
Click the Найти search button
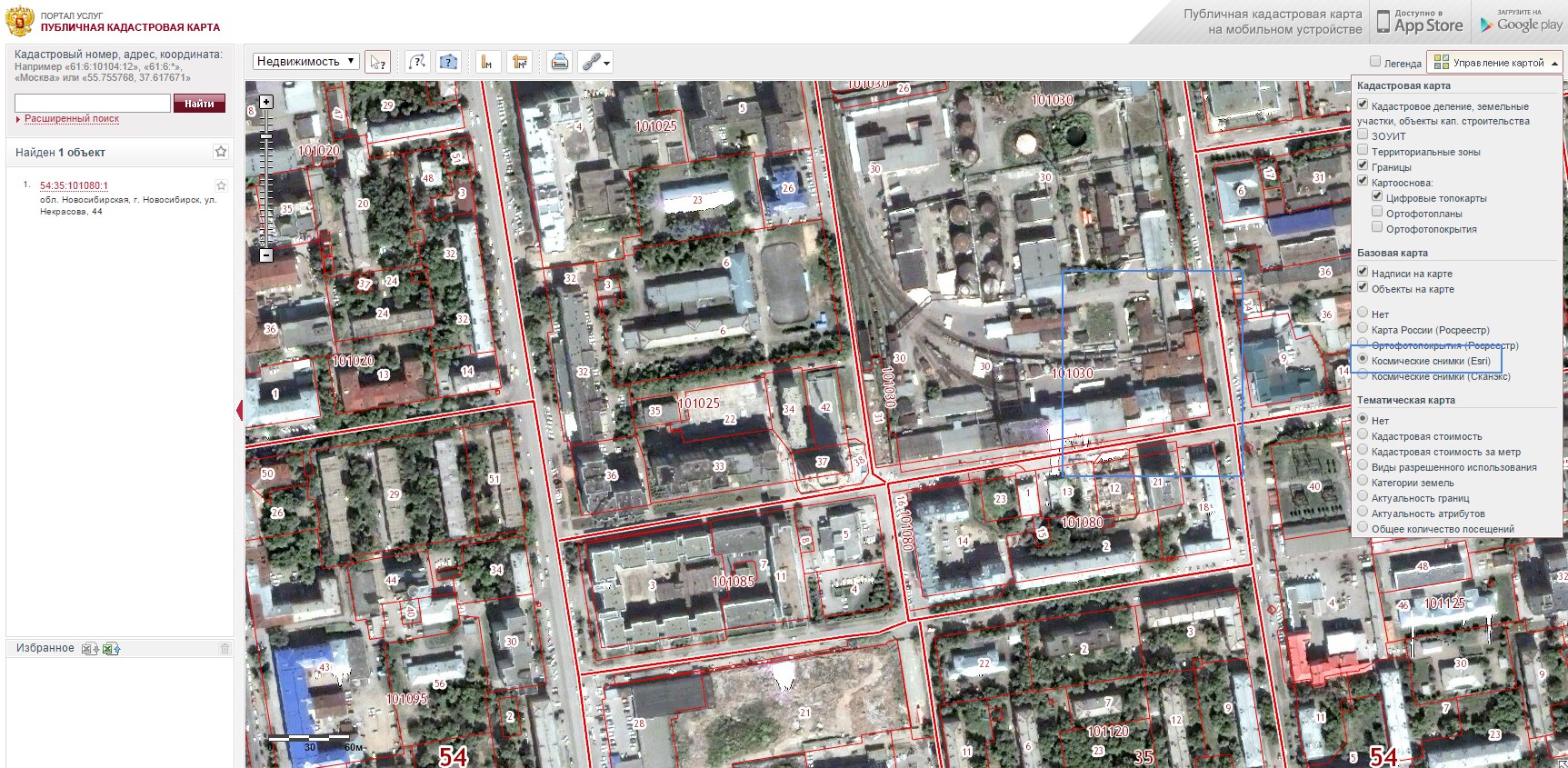[199, 104]
